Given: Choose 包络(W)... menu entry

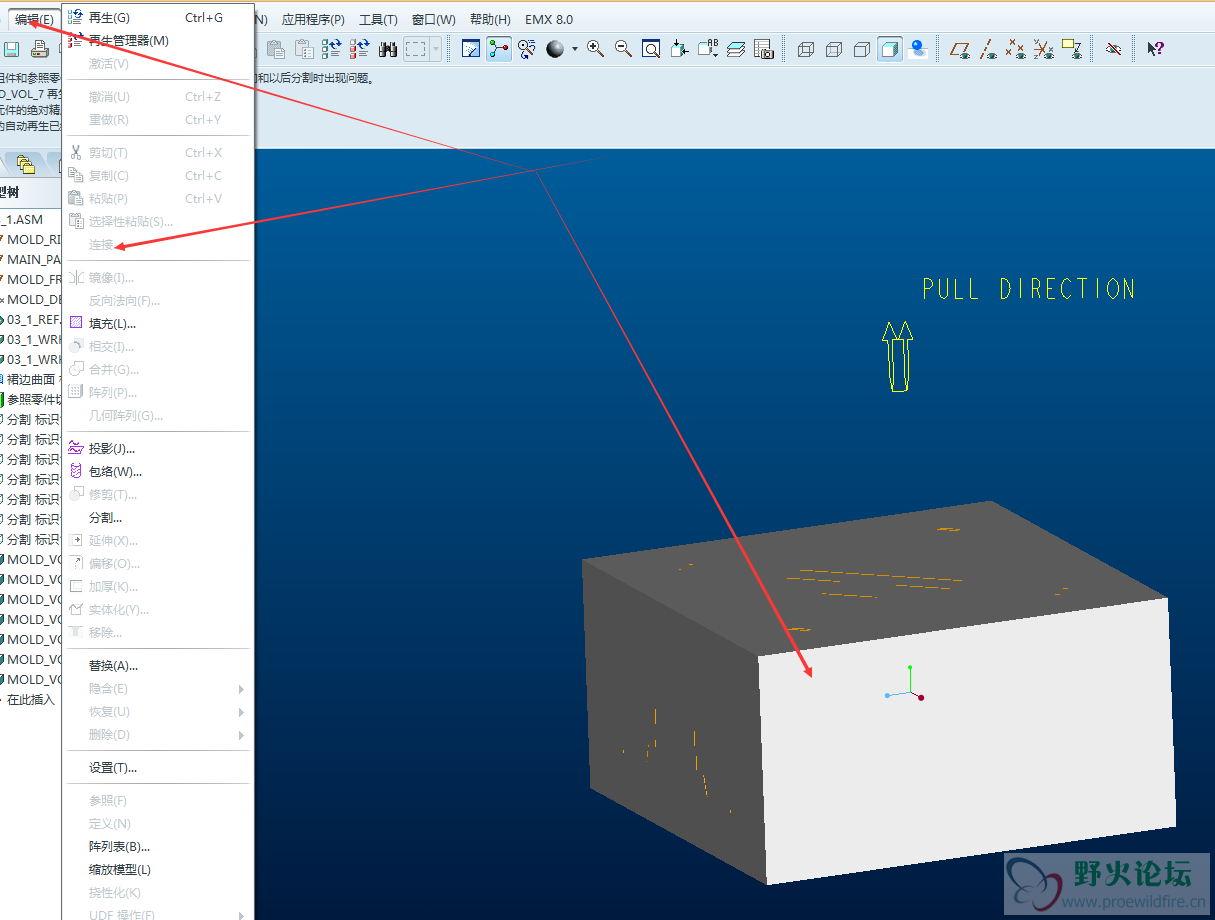Looking at the screenshot, I should pyautogui.click(x=158, y=472).
